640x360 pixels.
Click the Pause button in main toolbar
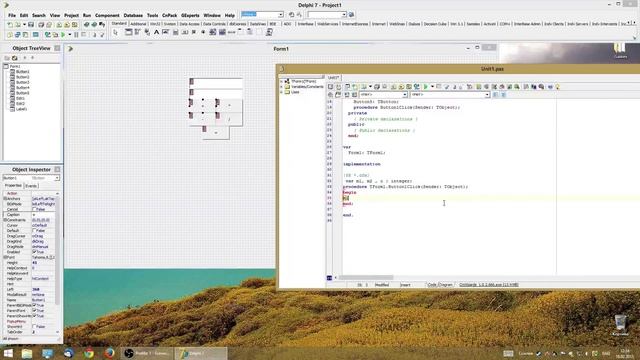click(x=76, y=35)
